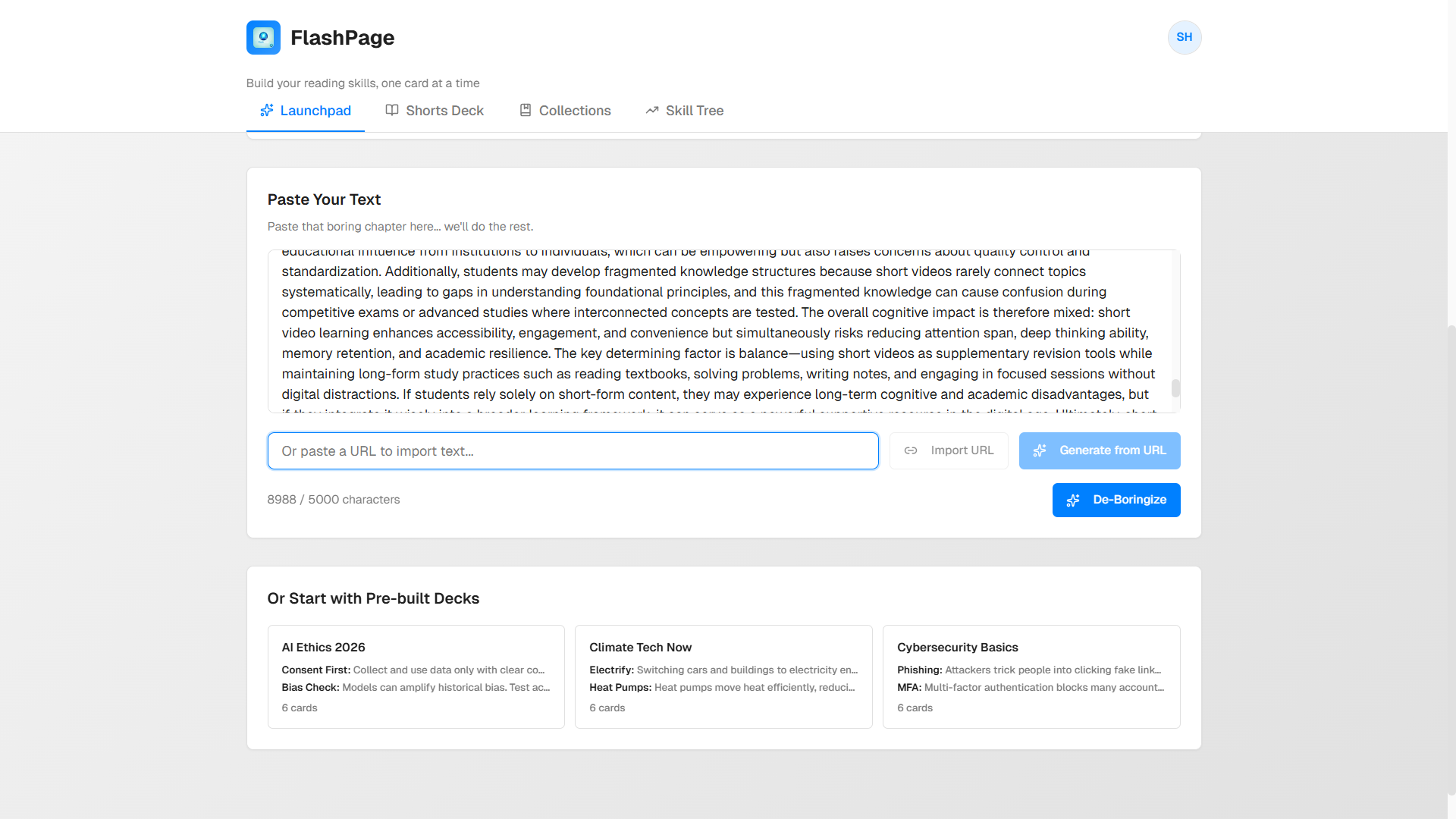Click the Import URL button

pos(949,450)
